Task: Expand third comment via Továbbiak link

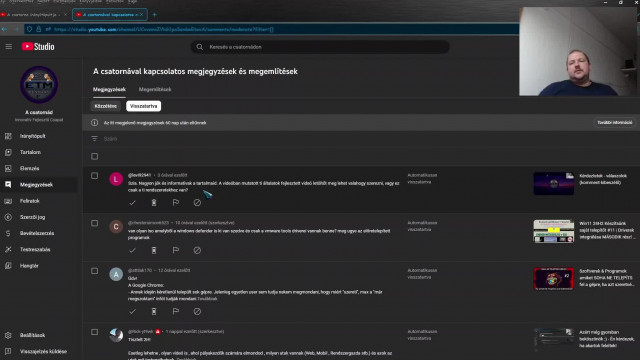Action: [x=207, y=299]
